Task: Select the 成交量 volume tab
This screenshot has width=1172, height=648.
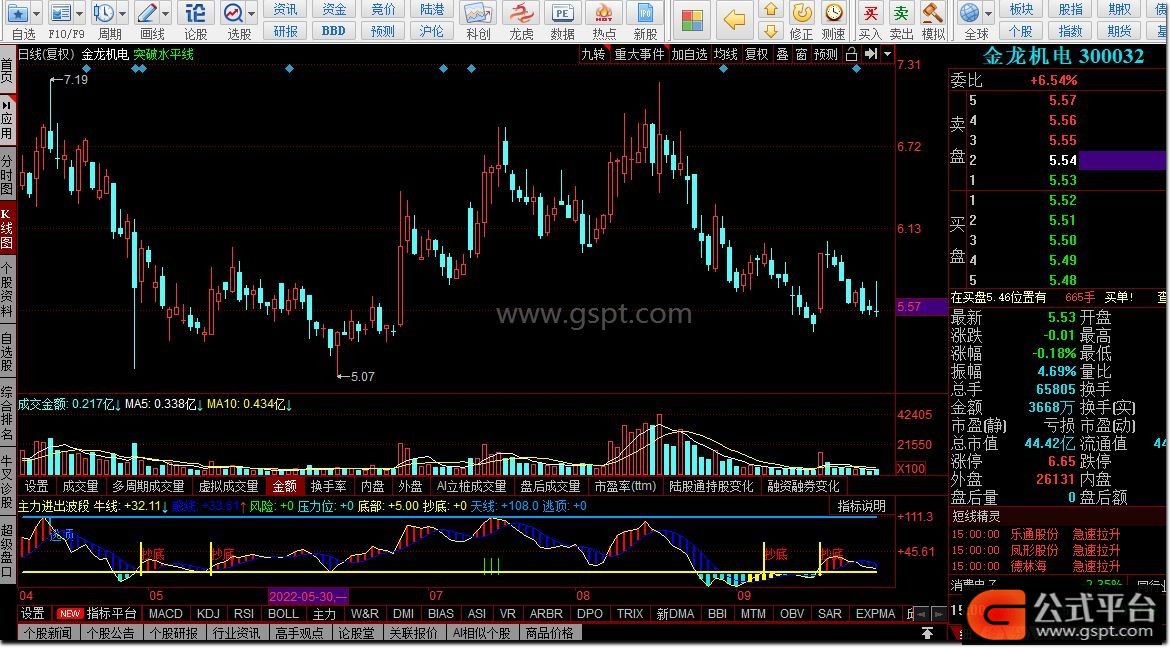Action: click(81, 486)
